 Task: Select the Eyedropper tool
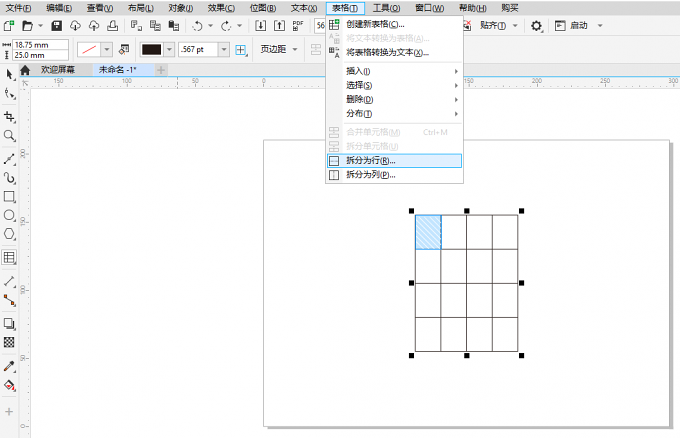pos(9,366)
